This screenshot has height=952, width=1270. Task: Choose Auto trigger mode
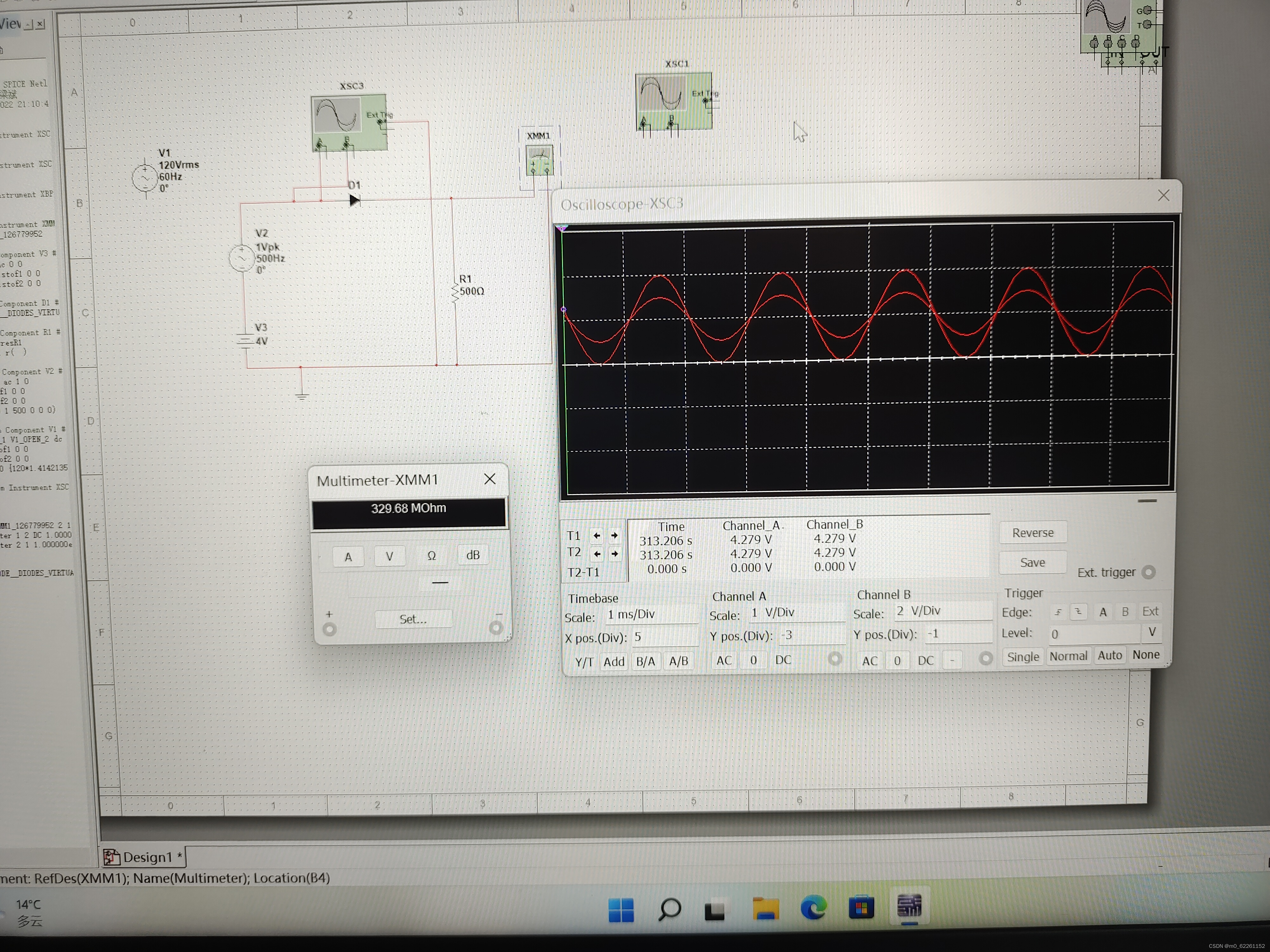pos(1110,655)
